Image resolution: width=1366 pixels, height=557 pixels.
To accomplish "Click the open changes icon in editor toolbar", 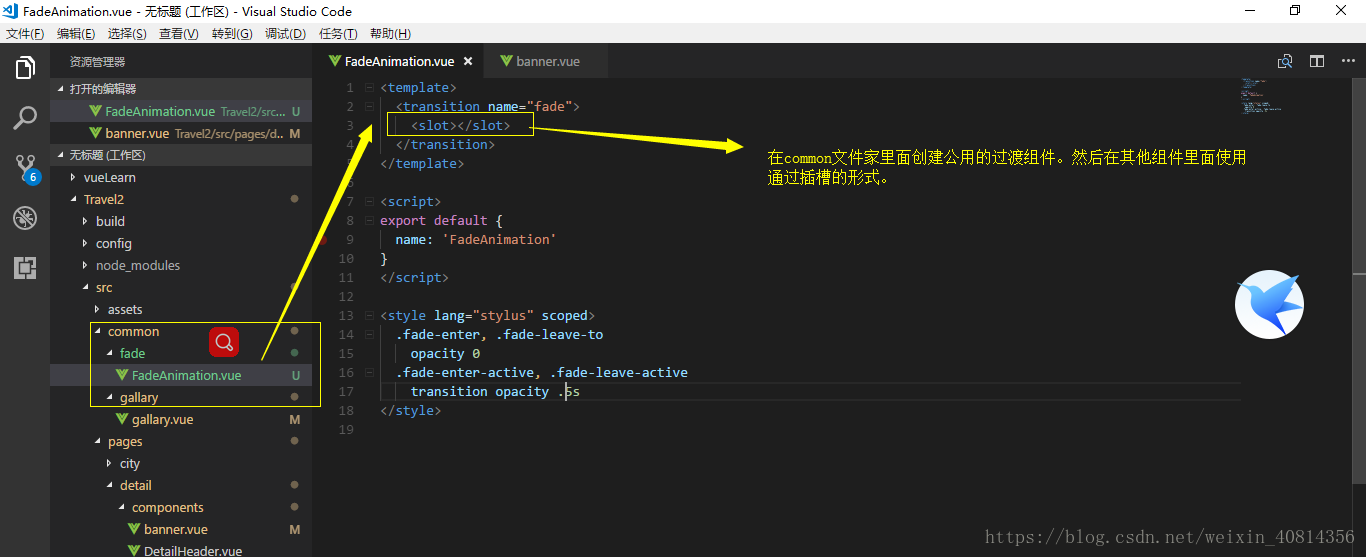I will coord(1286,61).
